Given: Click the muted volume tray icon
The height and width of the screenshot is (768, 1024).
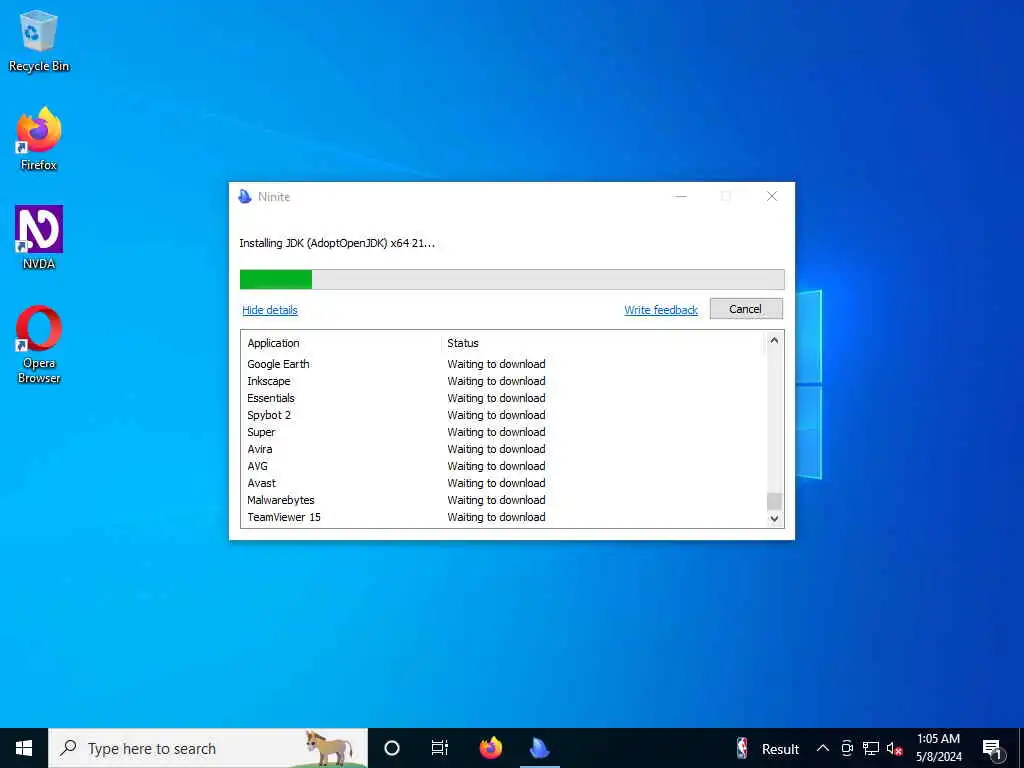Looking at the screenshot, I should [894, 748].
